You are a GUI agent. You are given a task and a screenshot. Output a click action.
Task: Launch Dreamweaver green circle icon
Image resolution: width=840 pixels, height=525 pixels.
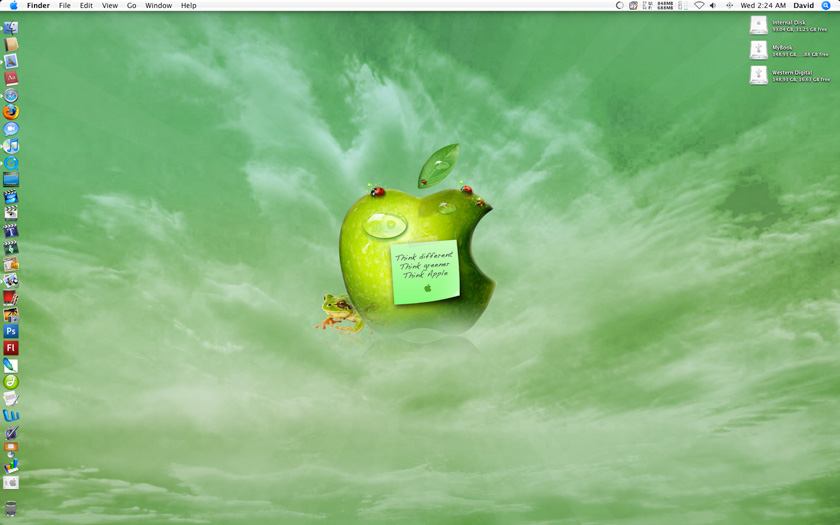click(11, 382)
